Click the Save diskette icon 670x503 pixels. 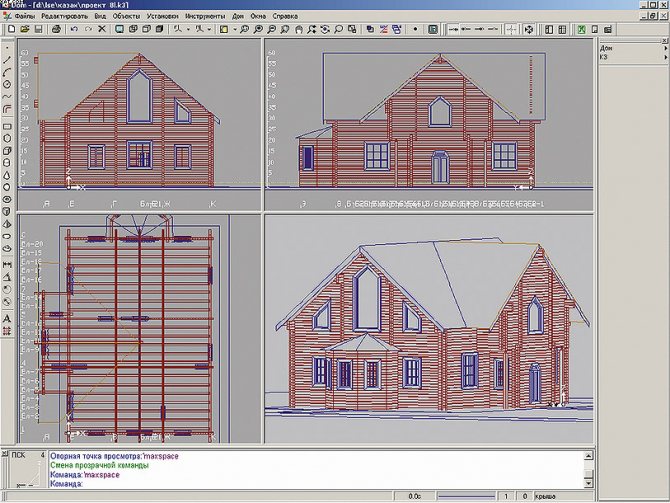[x=38, y=29]
